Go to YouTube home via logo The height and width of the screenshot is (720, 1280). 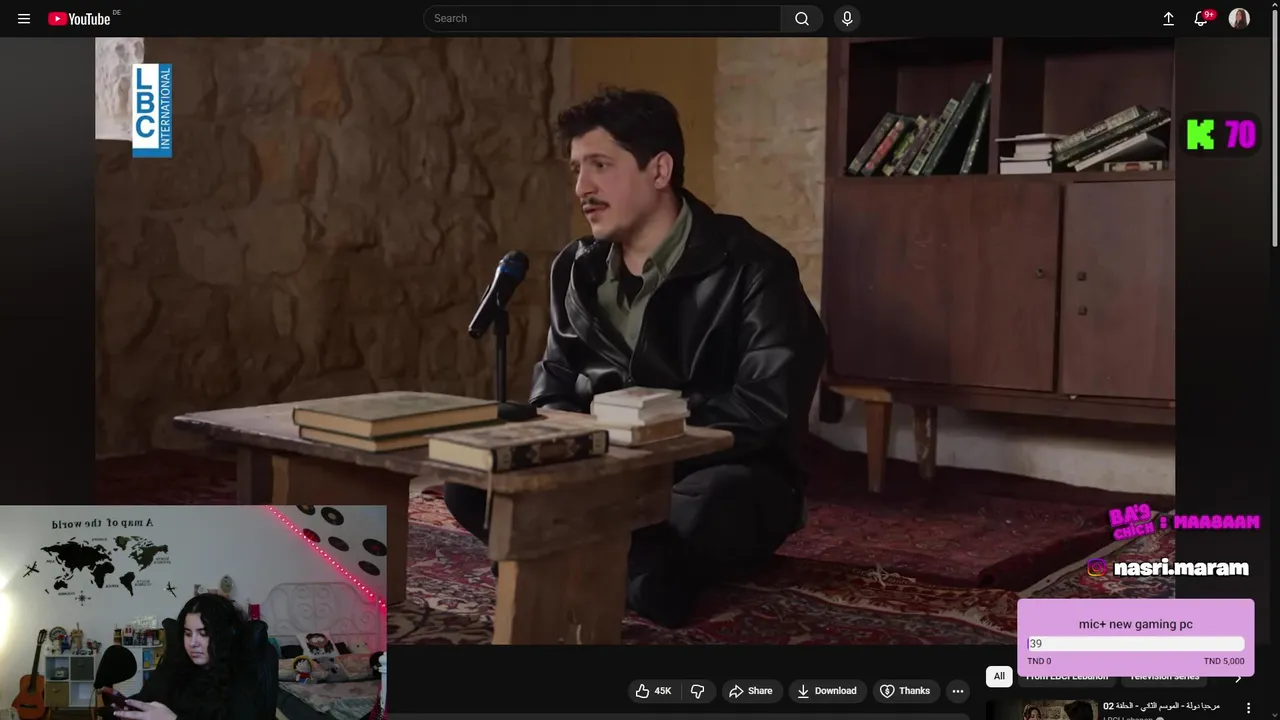point(79,18)
